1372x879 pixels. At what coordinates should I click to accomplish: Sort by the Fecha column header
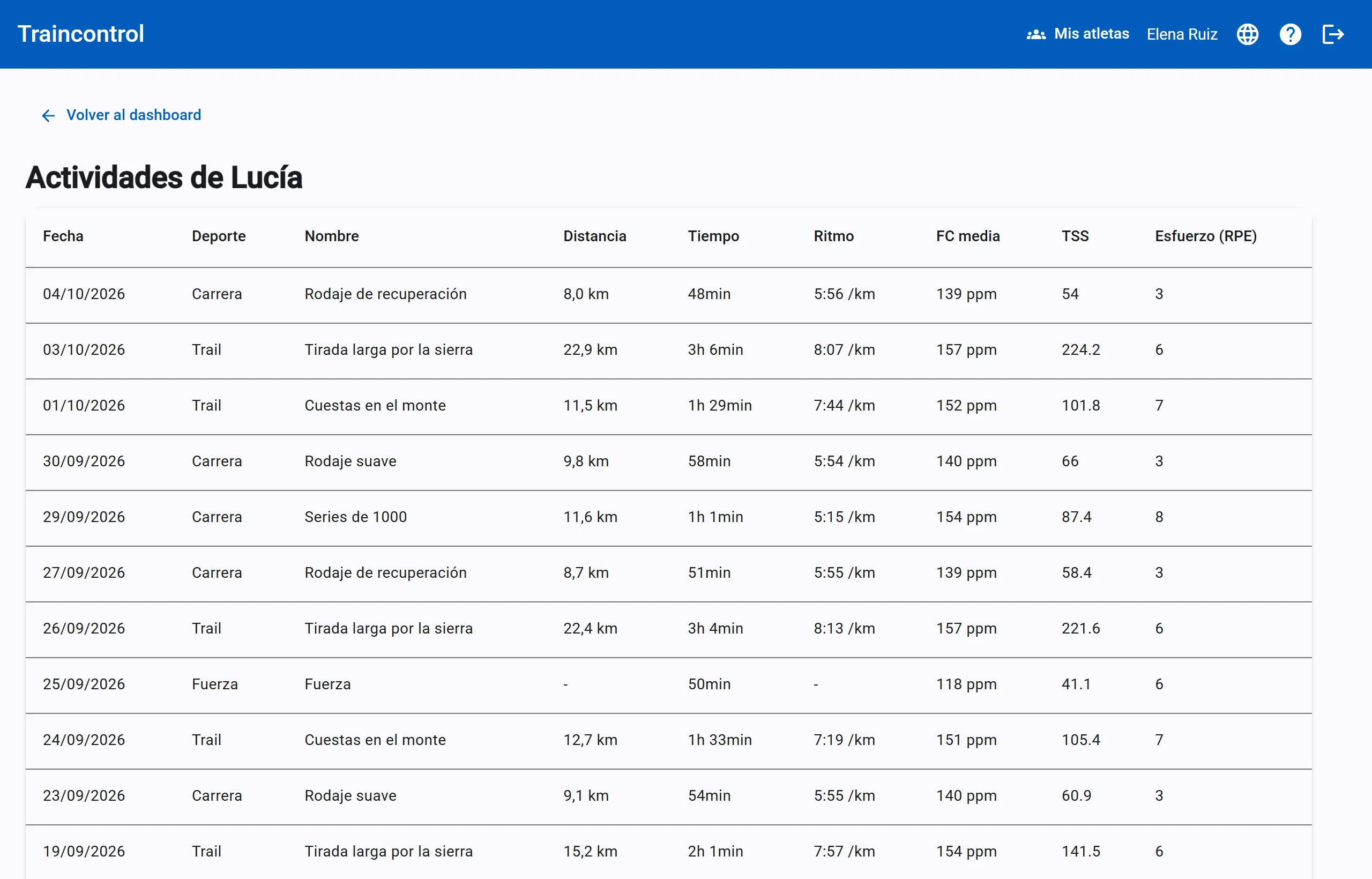63,236
